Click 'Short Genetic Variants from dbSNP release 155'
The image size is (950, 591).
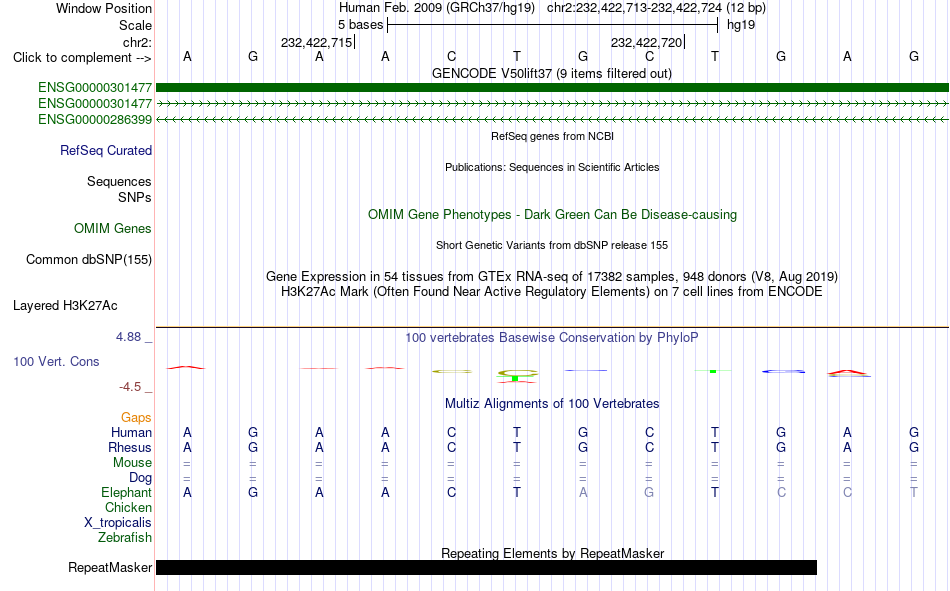pyautogui.click(x=552, y=245)
